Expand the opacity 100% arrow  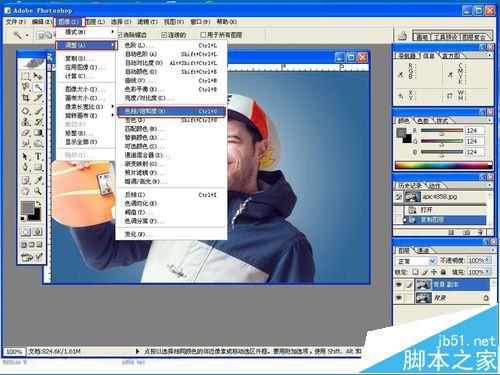point(488,260)
